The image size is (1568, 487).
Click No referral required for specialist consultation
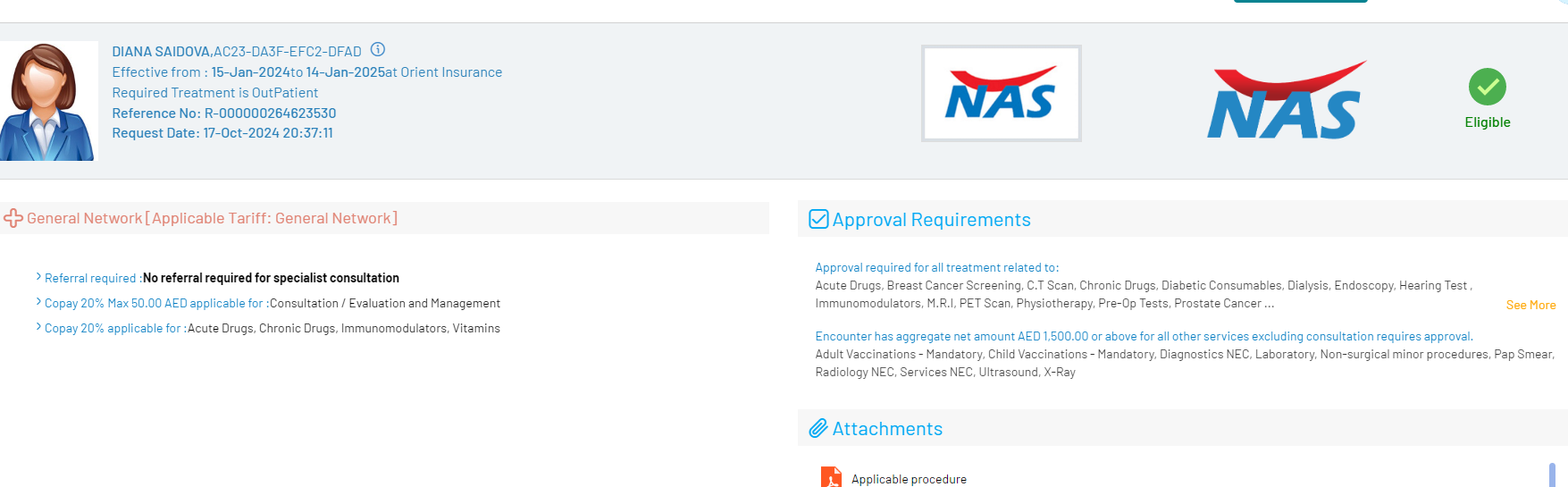(271, 278)
